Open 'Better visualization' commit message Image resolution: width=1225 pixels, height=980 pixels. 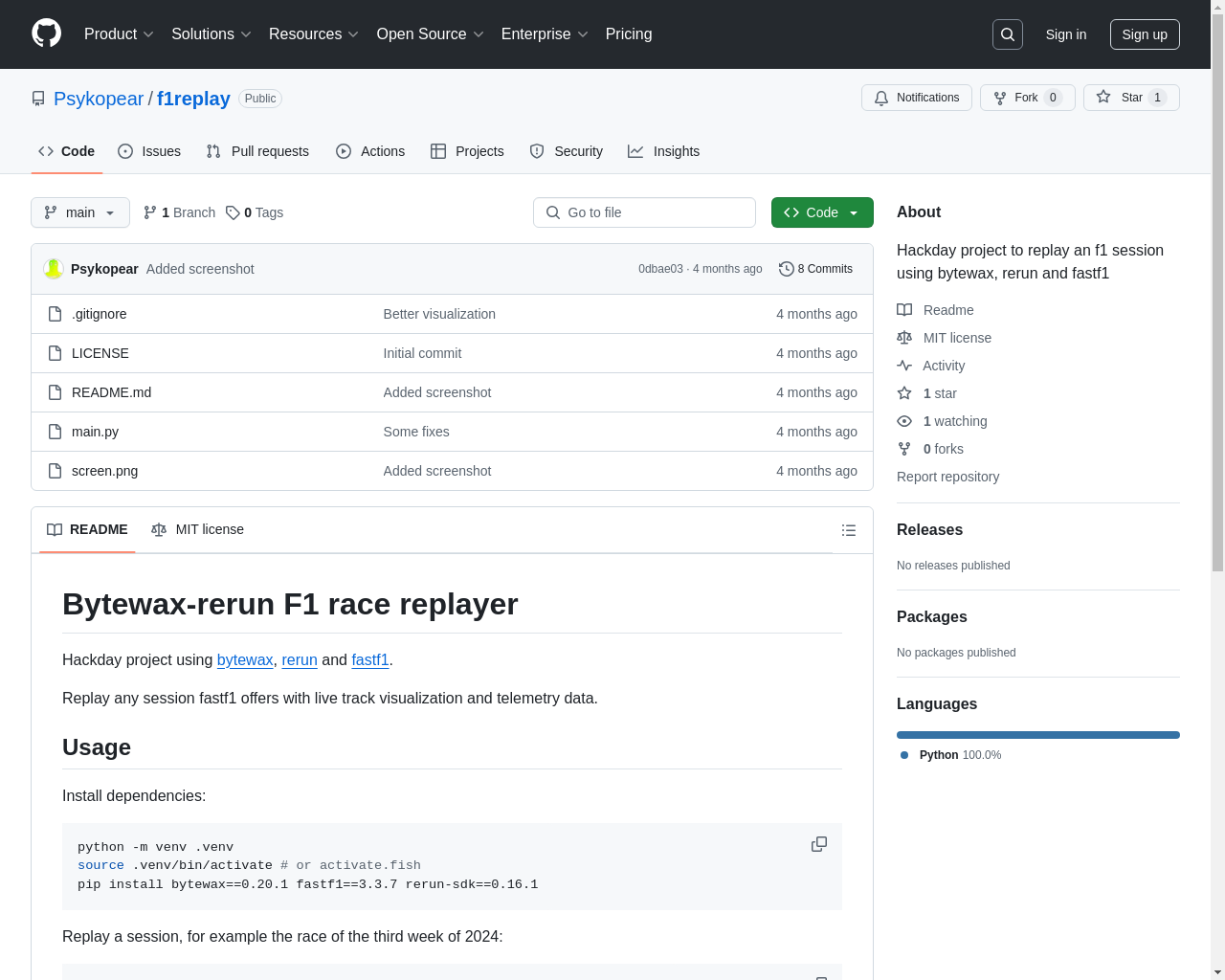click(439, 314)
